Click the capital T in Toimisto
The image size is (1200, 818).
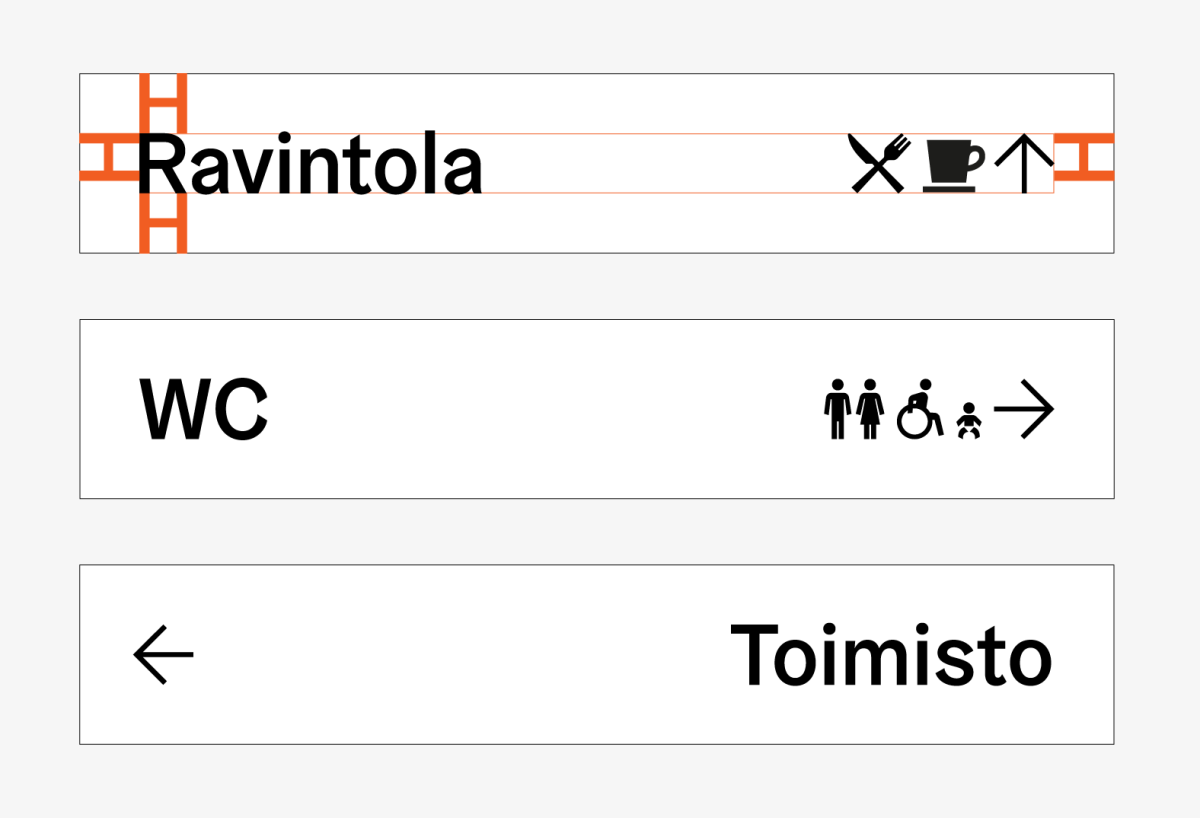(x=755, y=655)
